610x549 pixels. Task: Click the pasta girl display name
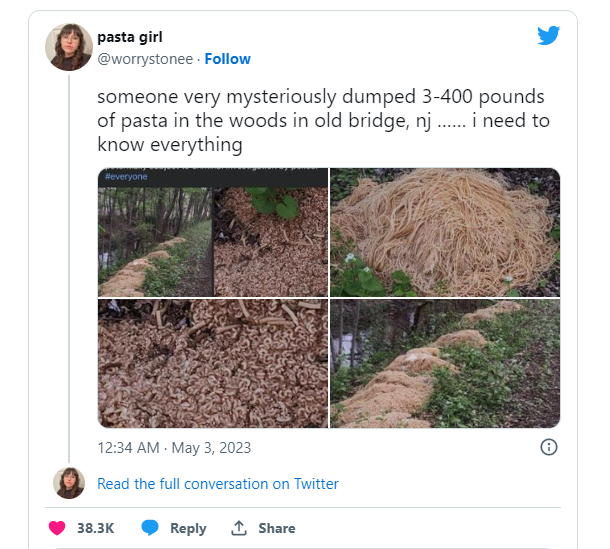(x=130, y=37)
